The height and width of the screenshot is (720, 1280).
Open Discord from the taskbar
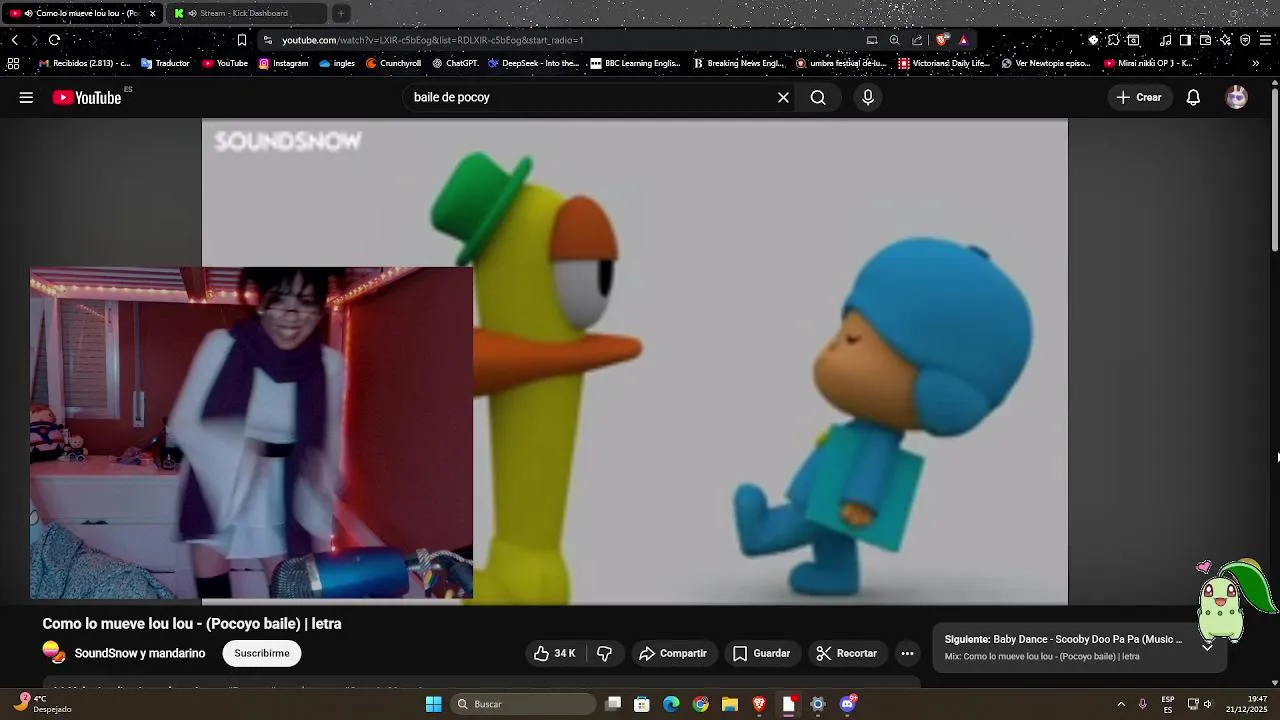[x=848, y=704]
